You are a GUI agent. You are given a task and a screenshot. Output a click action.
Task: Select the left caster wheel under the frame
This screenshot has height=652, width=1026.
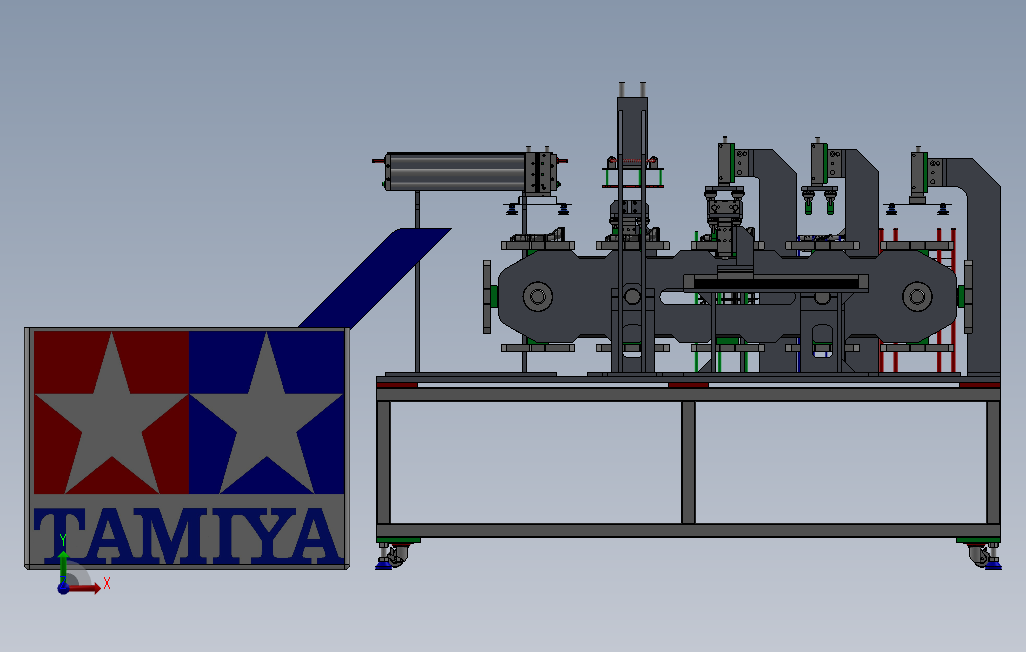click(x=396, y=556)
